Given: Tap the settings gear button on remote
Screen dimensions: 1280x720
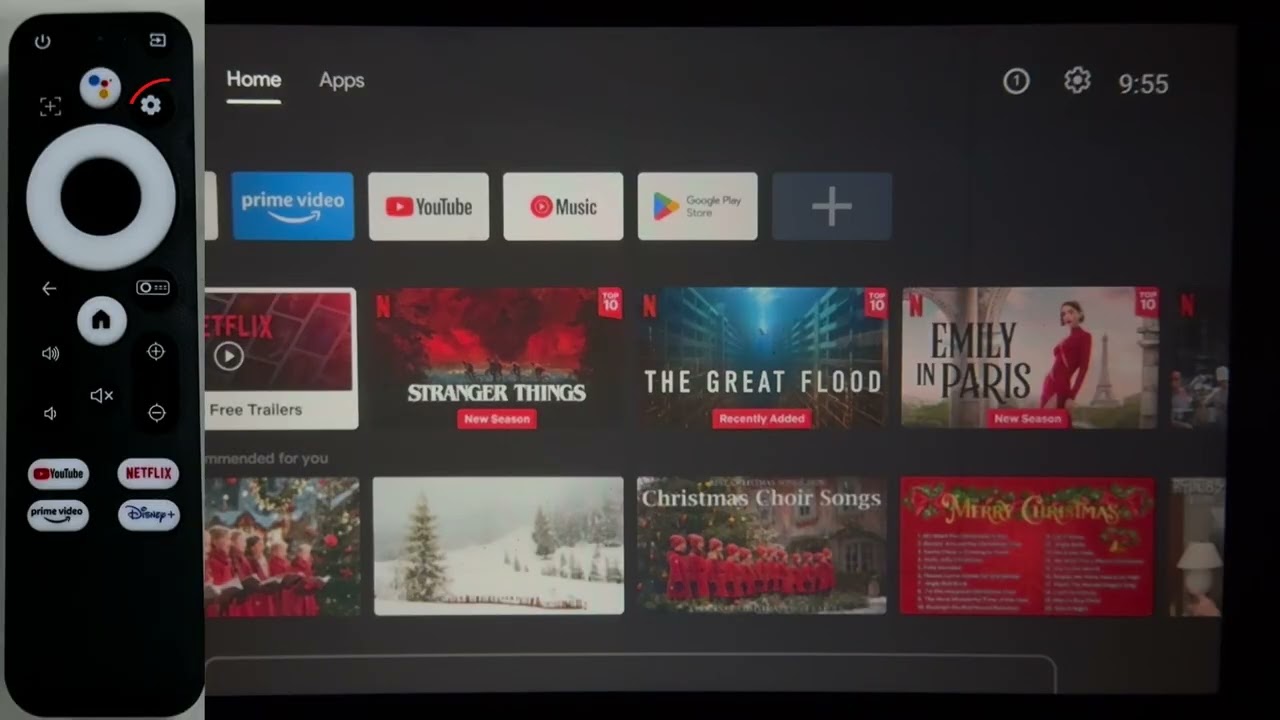Looking at the screenshot, I should (x=150, y=105).
